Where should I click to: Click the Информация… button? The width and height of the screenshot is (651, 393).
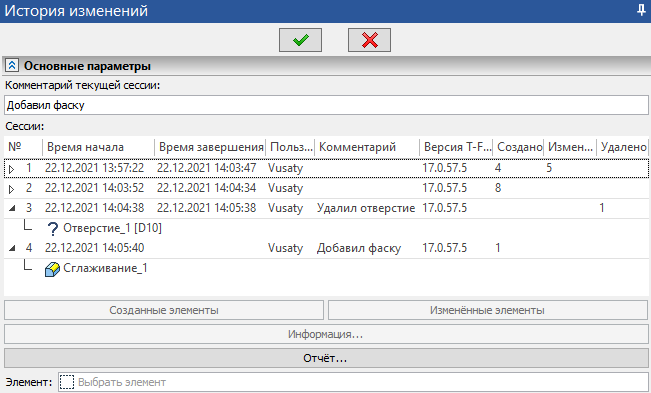click(x=326, y=334)
